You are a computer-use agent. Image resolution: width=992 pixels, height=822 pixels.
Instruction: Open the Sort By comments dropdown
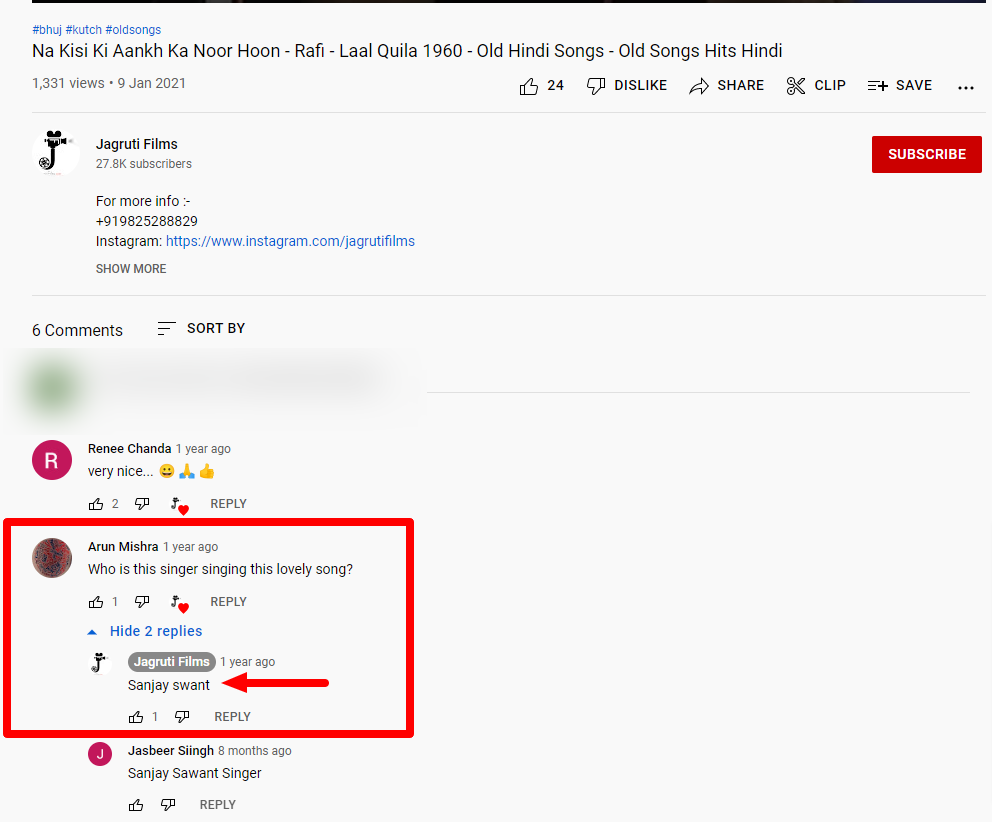tap(201, 329)
